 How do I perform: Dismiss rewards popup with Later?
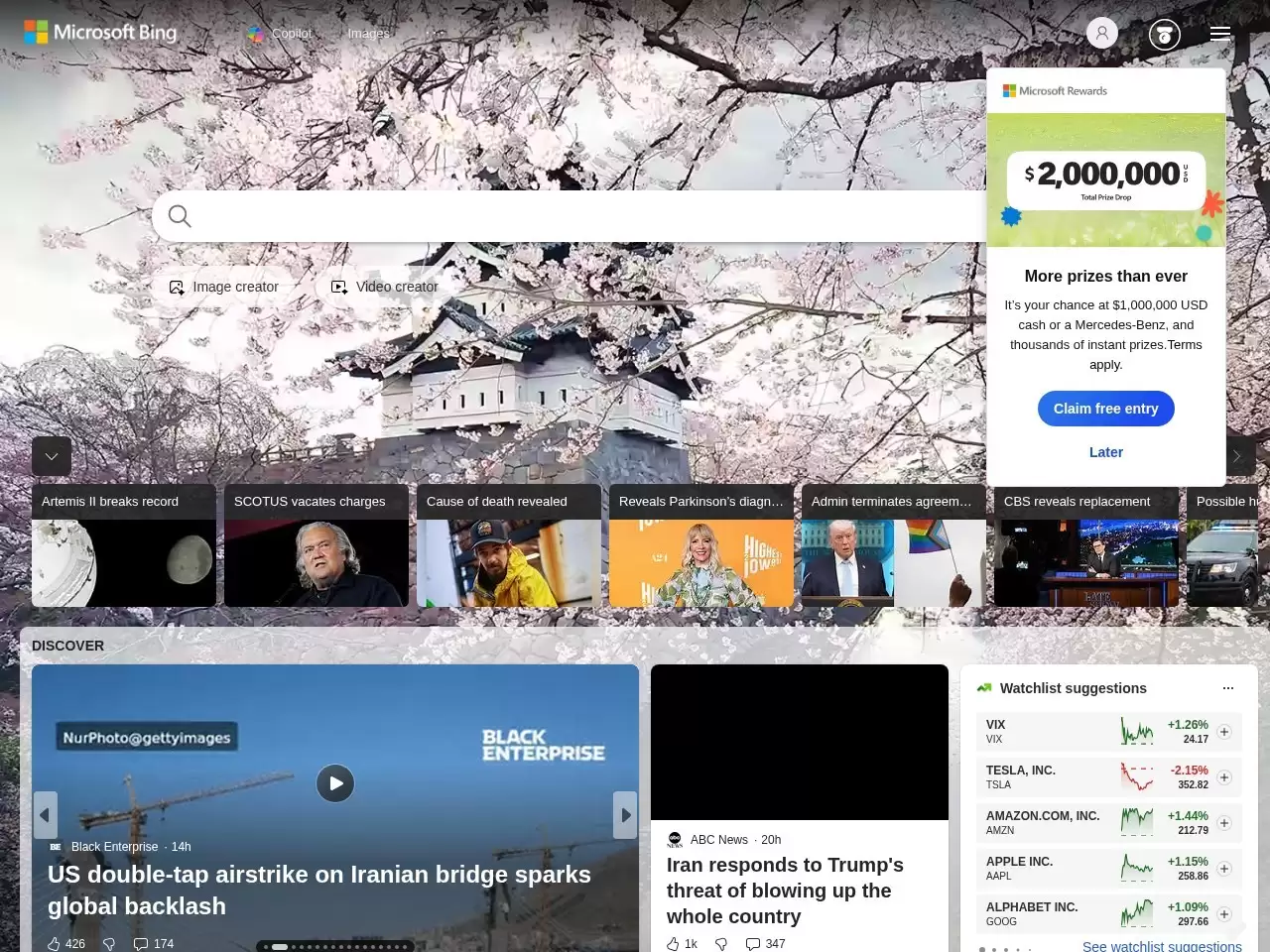tap(1106, 452)
